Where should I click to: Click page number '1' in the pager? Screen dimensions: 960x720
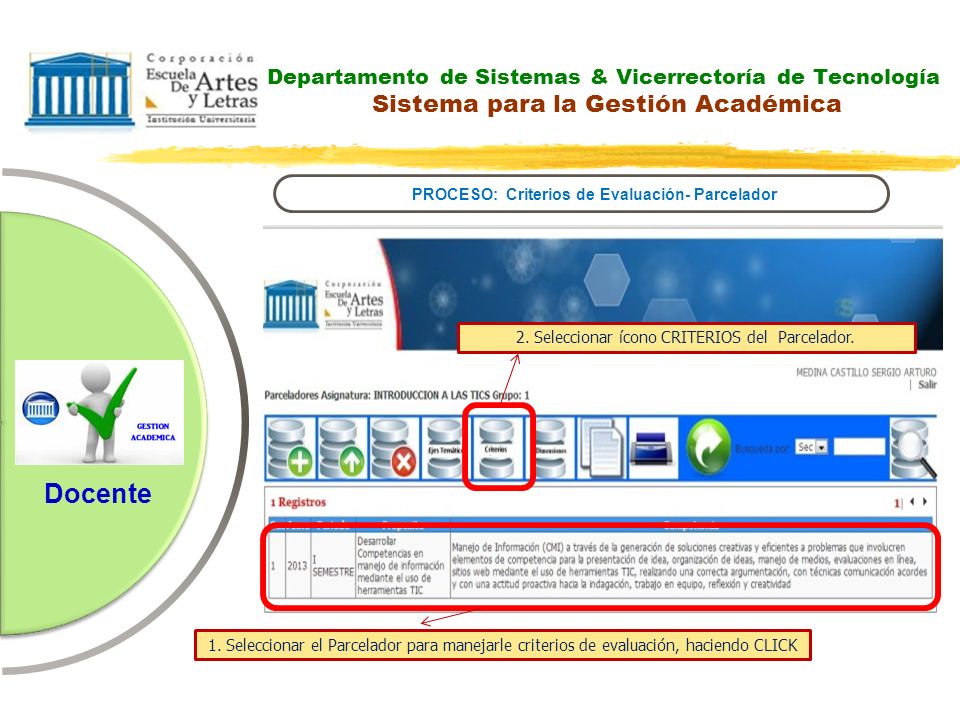click(x=897, y=503)
